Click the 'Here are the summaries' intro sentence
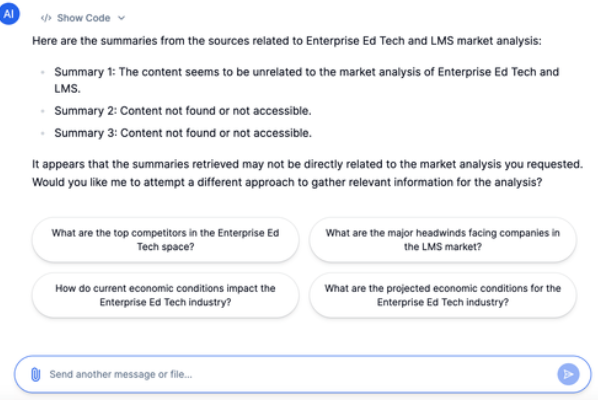Image resolution: width=598 pixels, height=400 pixels. point(287,41)
